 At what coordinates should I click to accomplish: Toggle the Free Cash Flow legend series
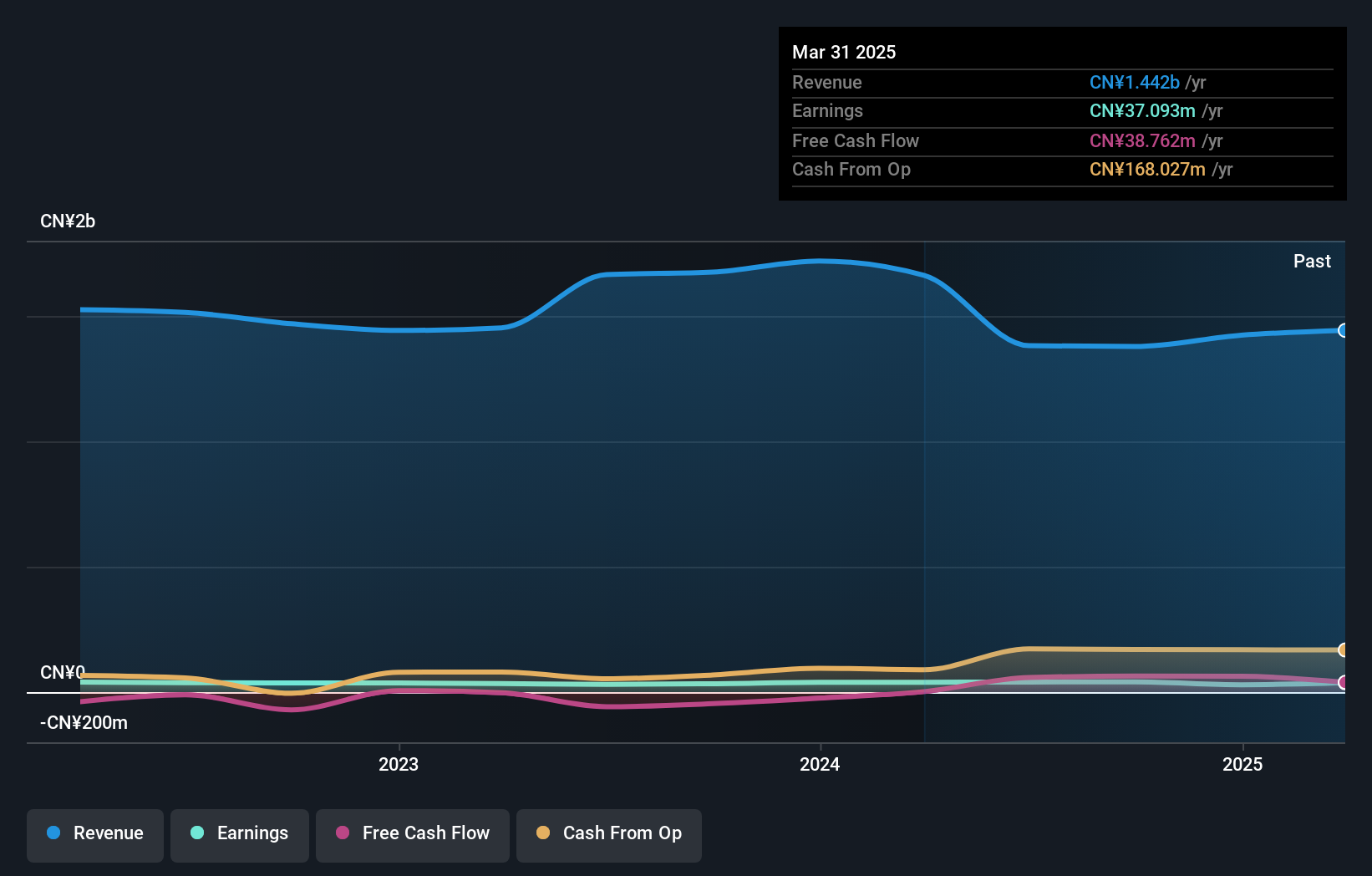(413, 835)
